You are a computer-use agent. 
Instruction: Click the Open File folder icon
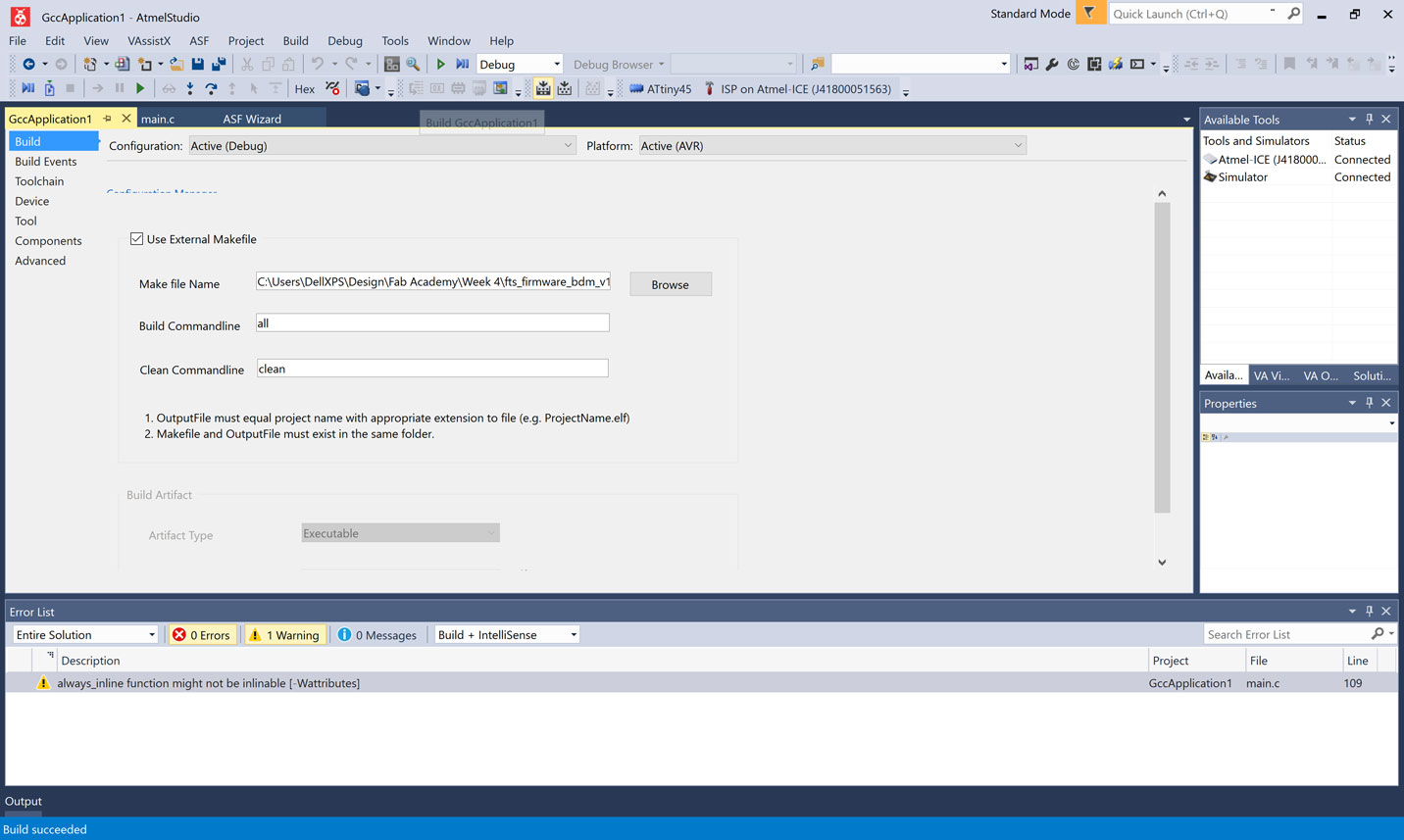click(x=176, y=64)
